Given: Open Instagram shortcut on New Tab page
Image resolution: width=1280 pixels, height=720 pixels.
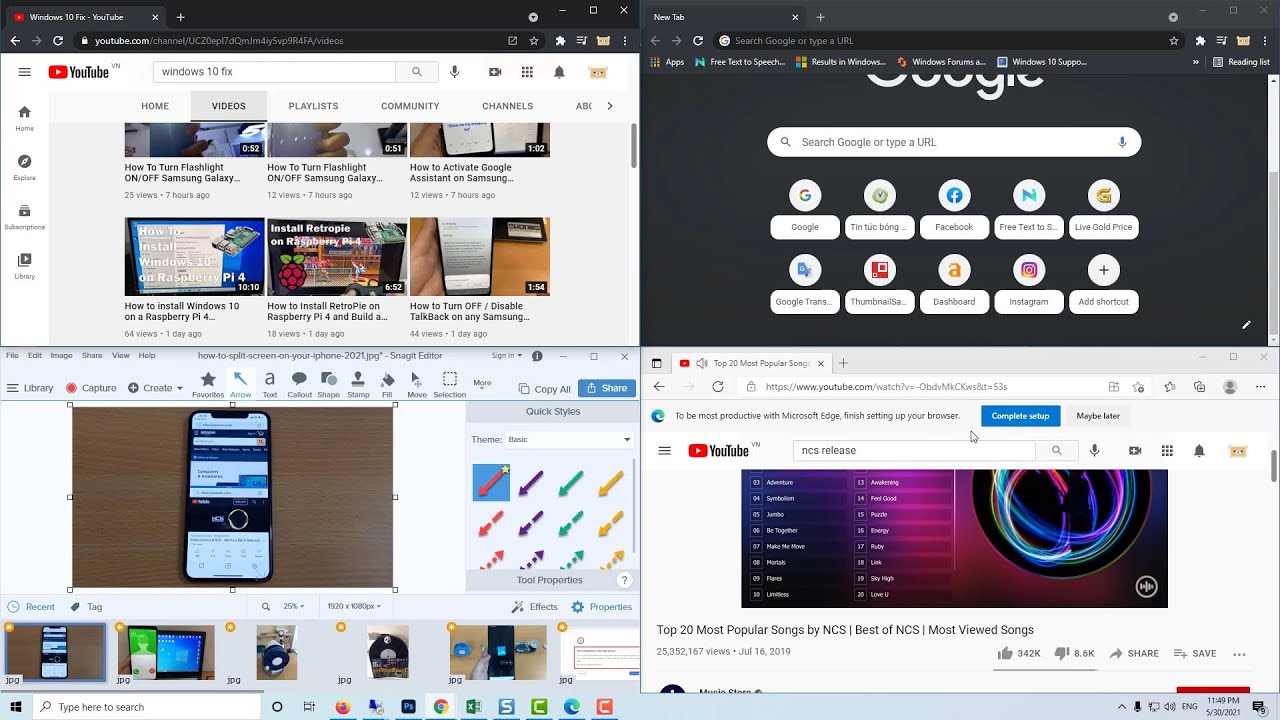Looking at the screenshot, I should point(1029,283).
